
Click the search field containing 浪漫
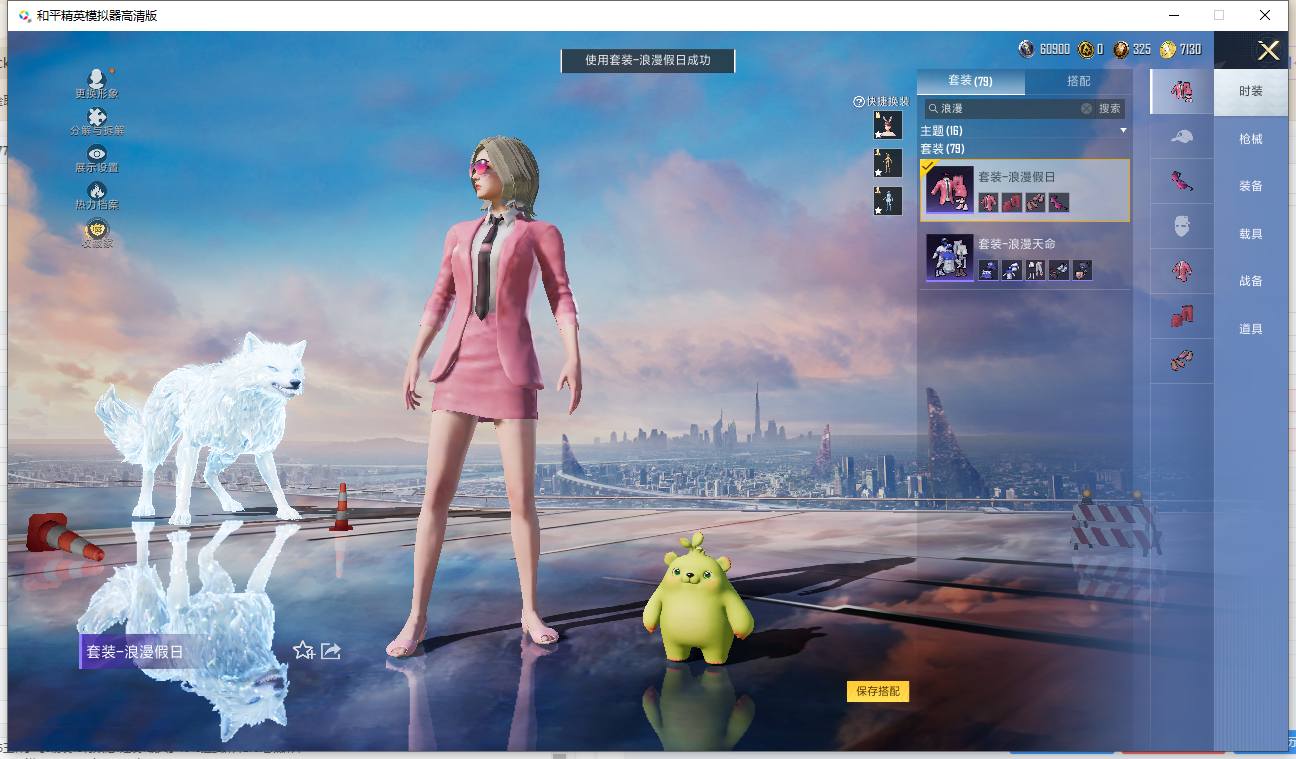(x=1010, y=108)
